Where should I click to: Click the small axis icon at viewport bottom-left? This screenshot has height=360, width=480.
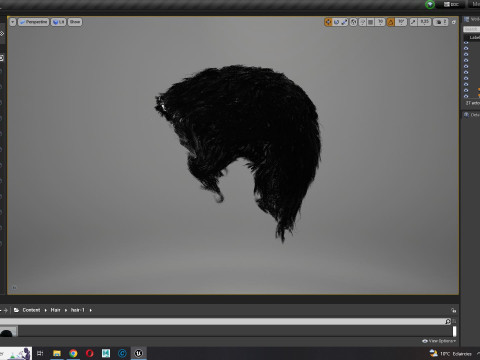(14, 288)
